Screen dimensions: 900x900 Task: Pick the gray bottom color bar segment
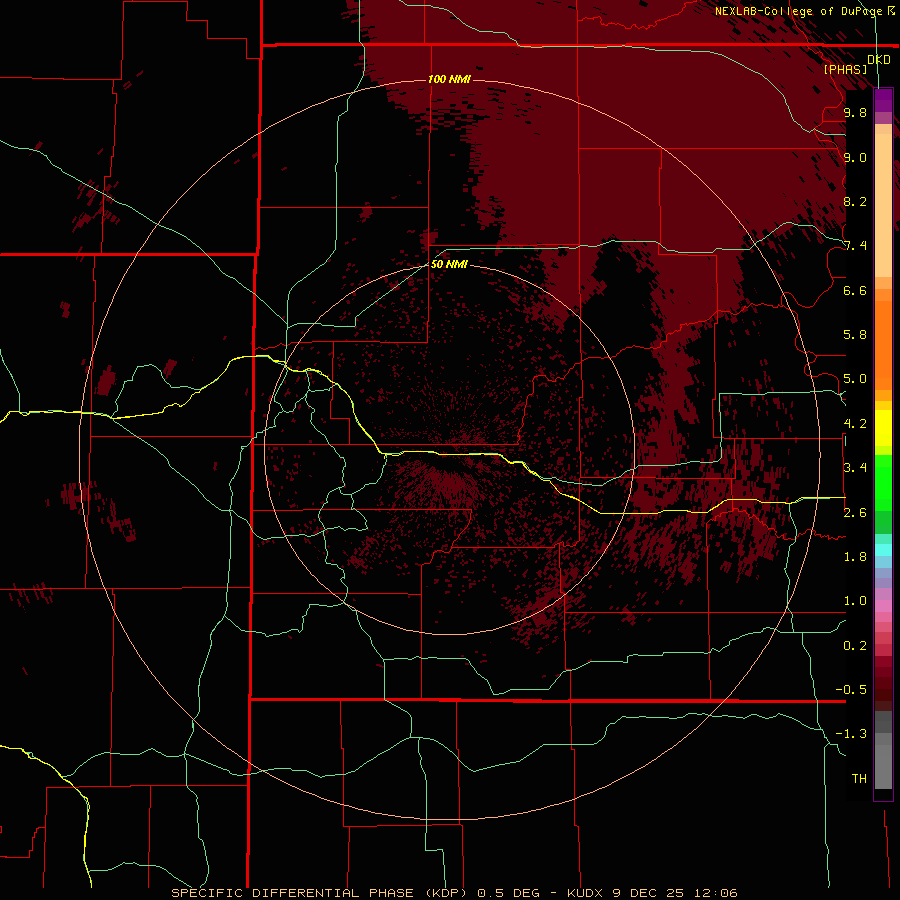883,763
